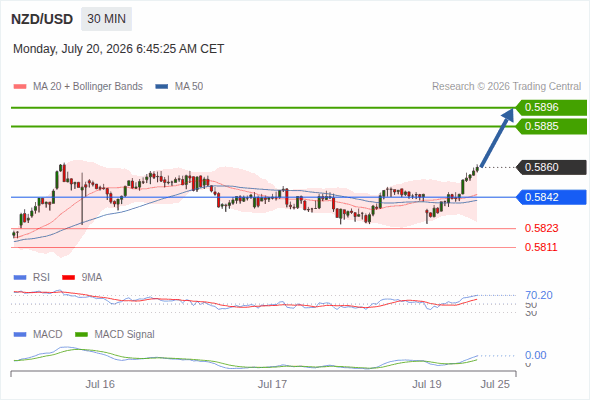Click the MACD Signal legend swatch
Screen dimensions: 590x400
click(81, 335)
